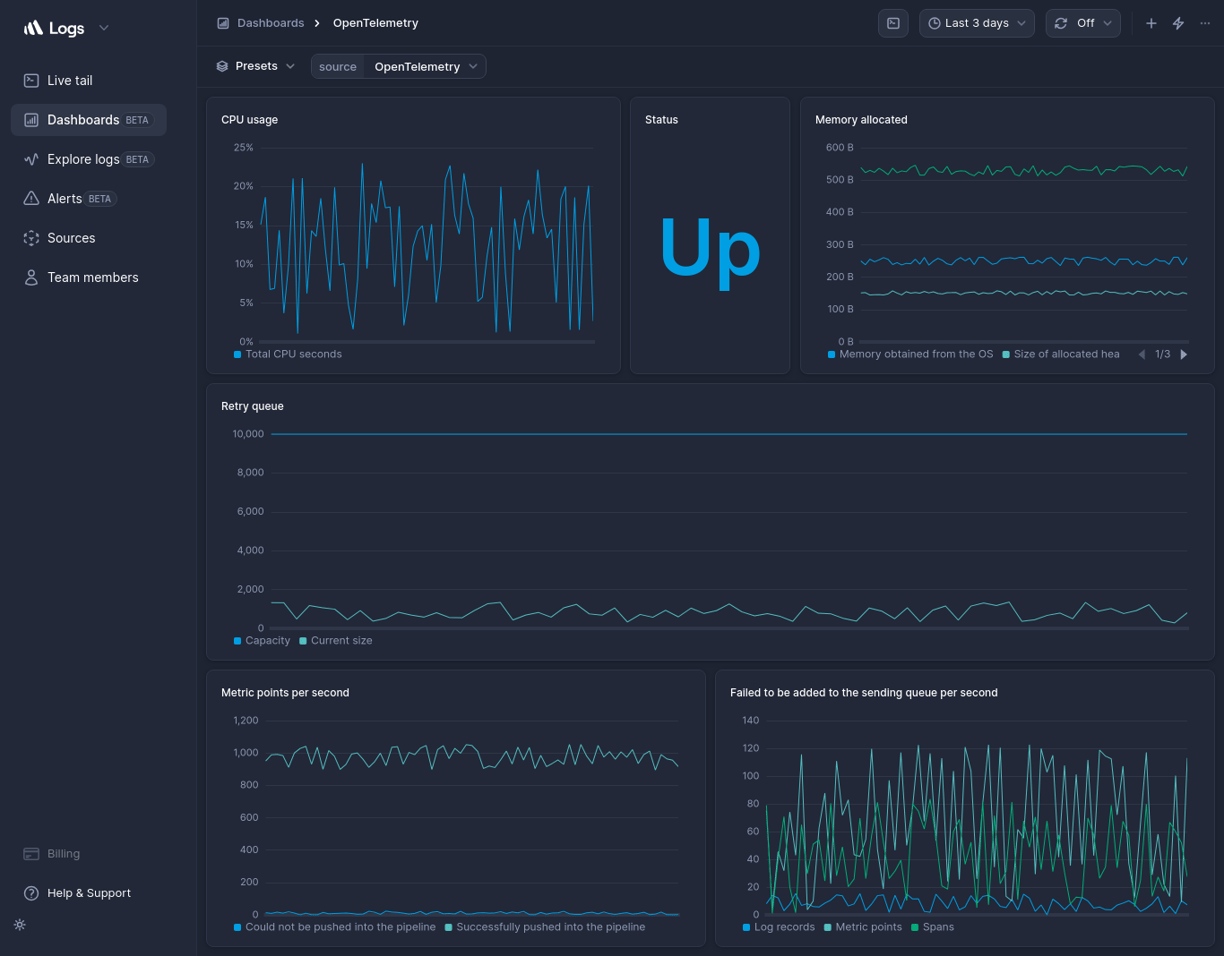The width and height of the screenshot is (1224, 956).
Task: Toggle Memory obtained from the OS series
Action: (x=911, y=354)
